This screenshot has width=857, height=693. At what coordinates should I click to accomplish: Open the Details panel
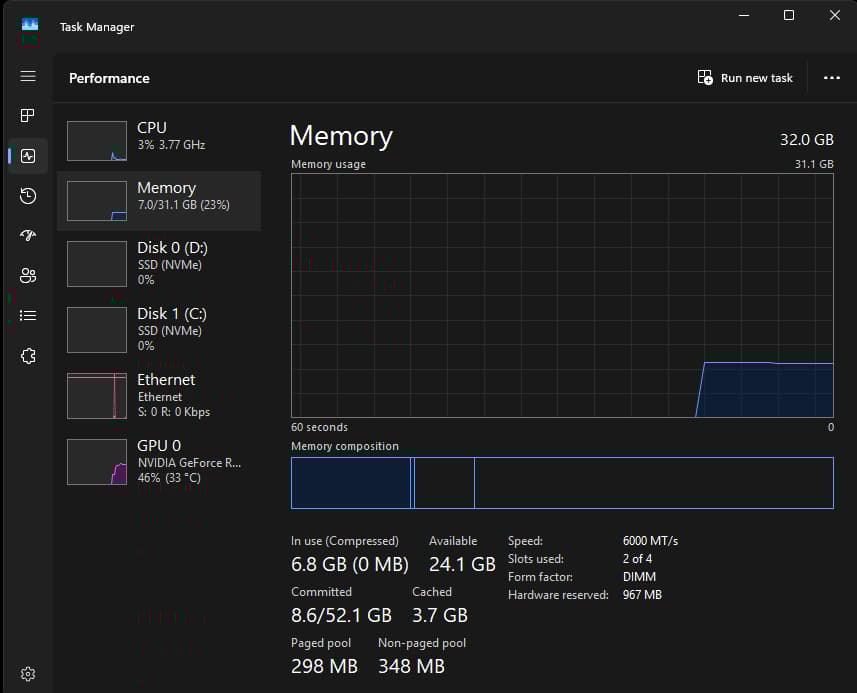click(27, 315)
